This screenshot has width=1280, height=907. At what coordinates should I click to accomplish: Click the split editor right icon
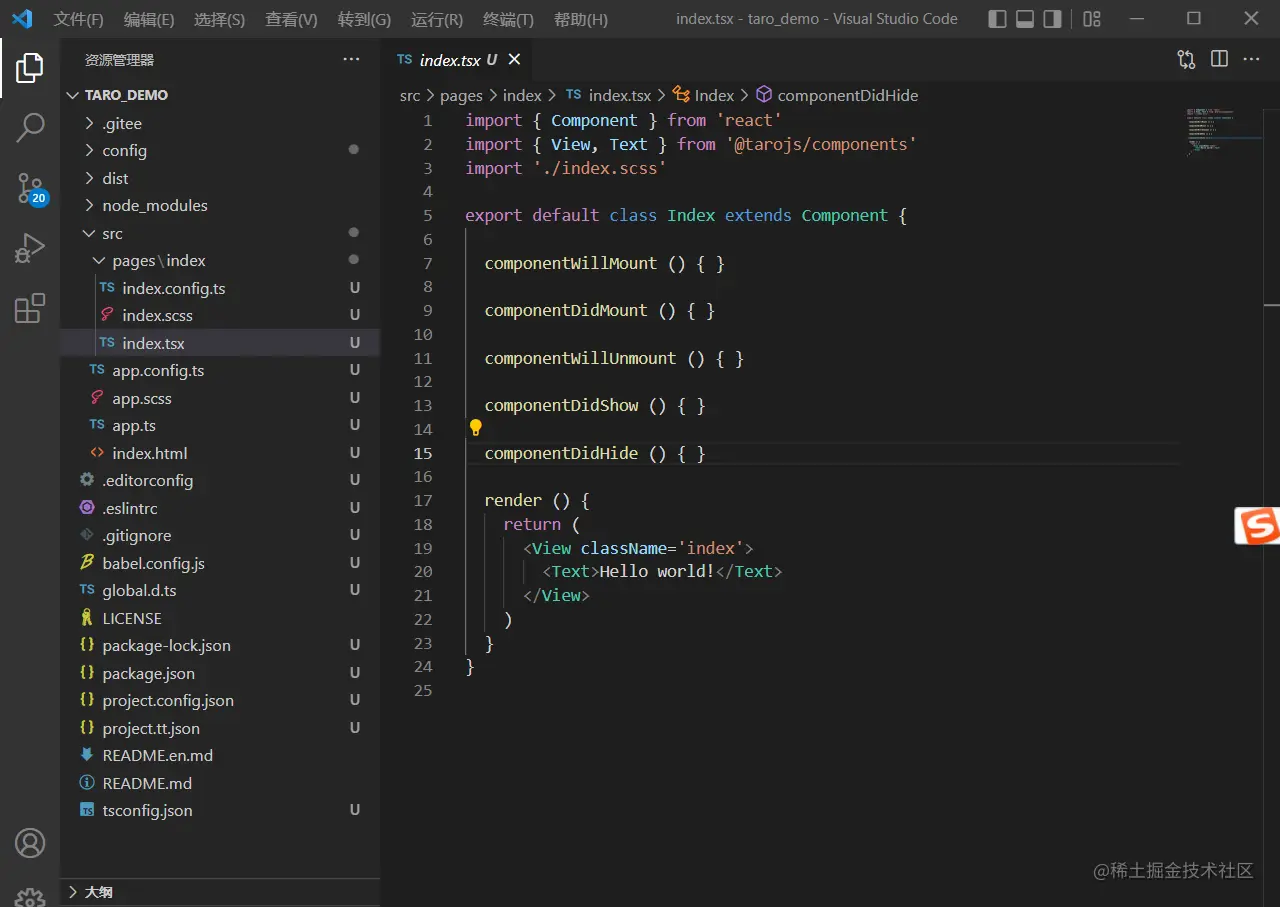(1219, 60)
